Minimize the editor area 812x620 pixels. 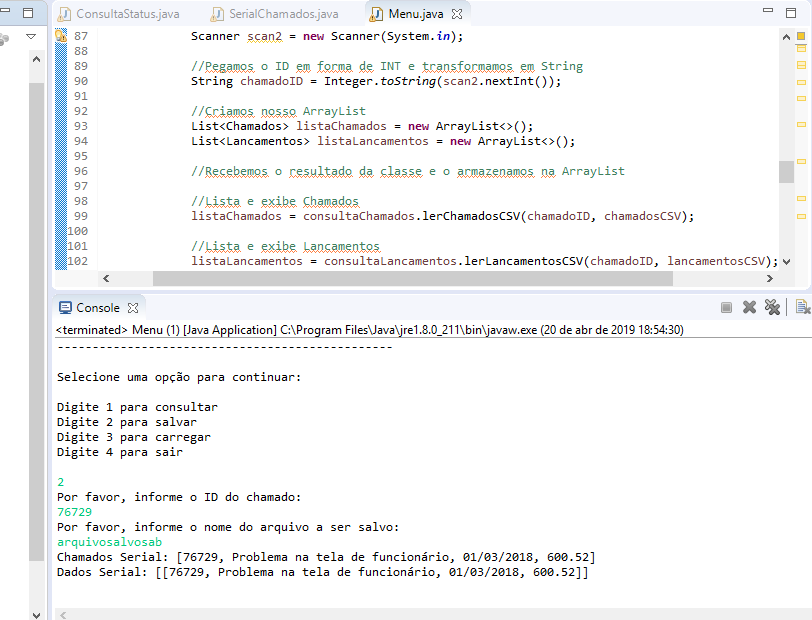coord(768,10)
